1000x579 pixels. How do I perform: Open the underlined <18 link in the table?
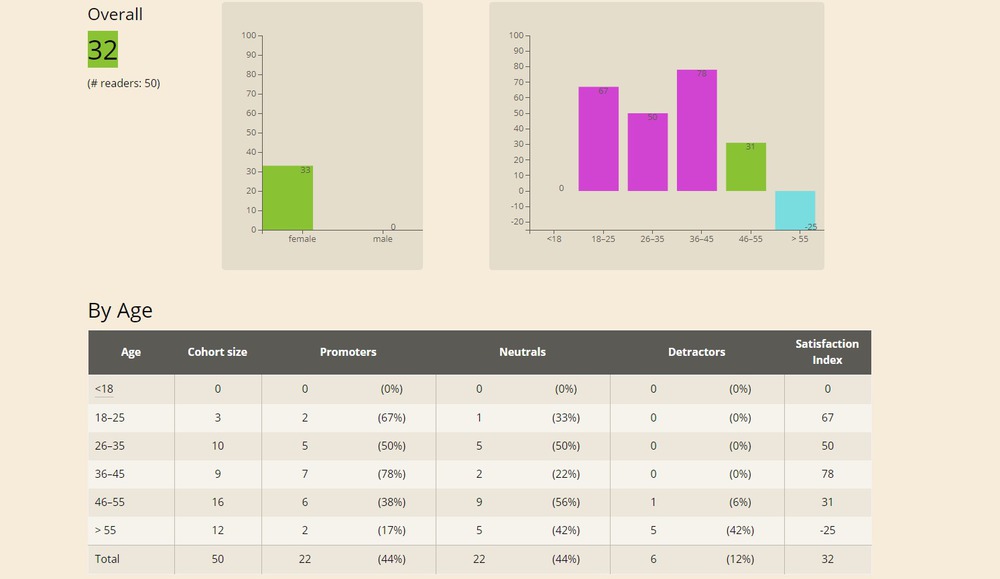coord(102,388)
